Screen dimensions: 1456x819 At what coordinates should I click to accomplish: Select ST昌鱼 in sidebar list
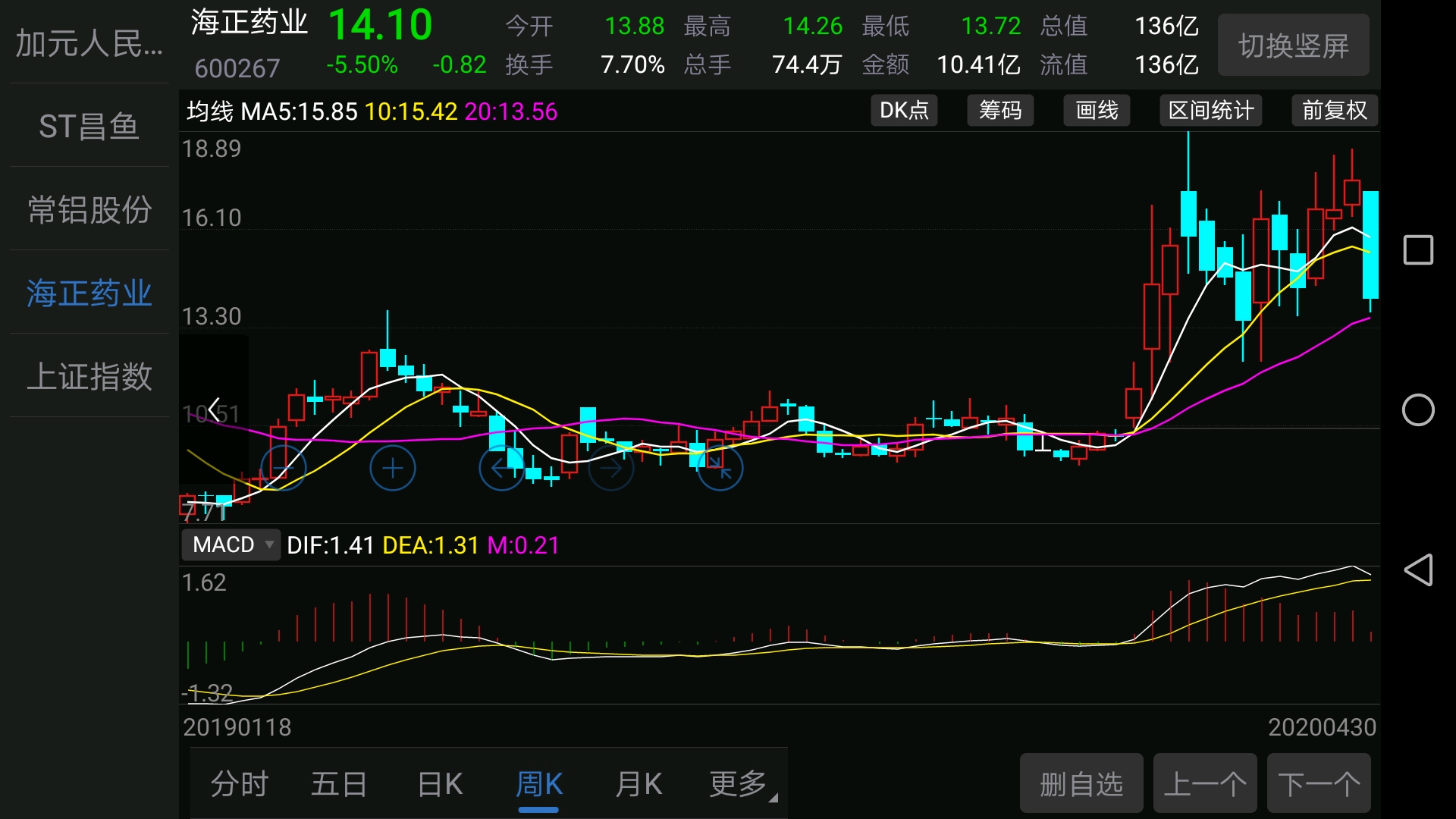pos(89,126)
